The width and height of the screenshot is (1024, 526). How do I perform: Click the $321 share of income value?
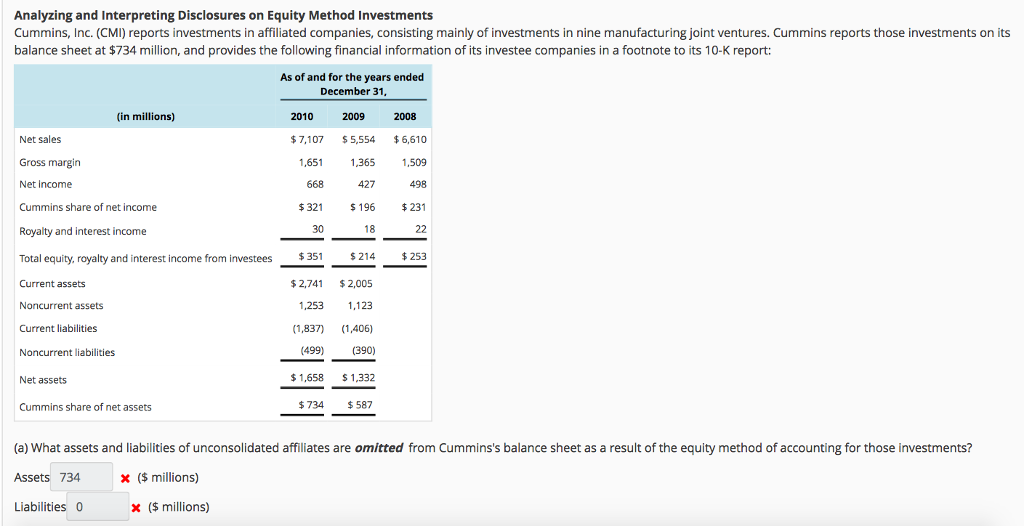[x=311, y=207]
